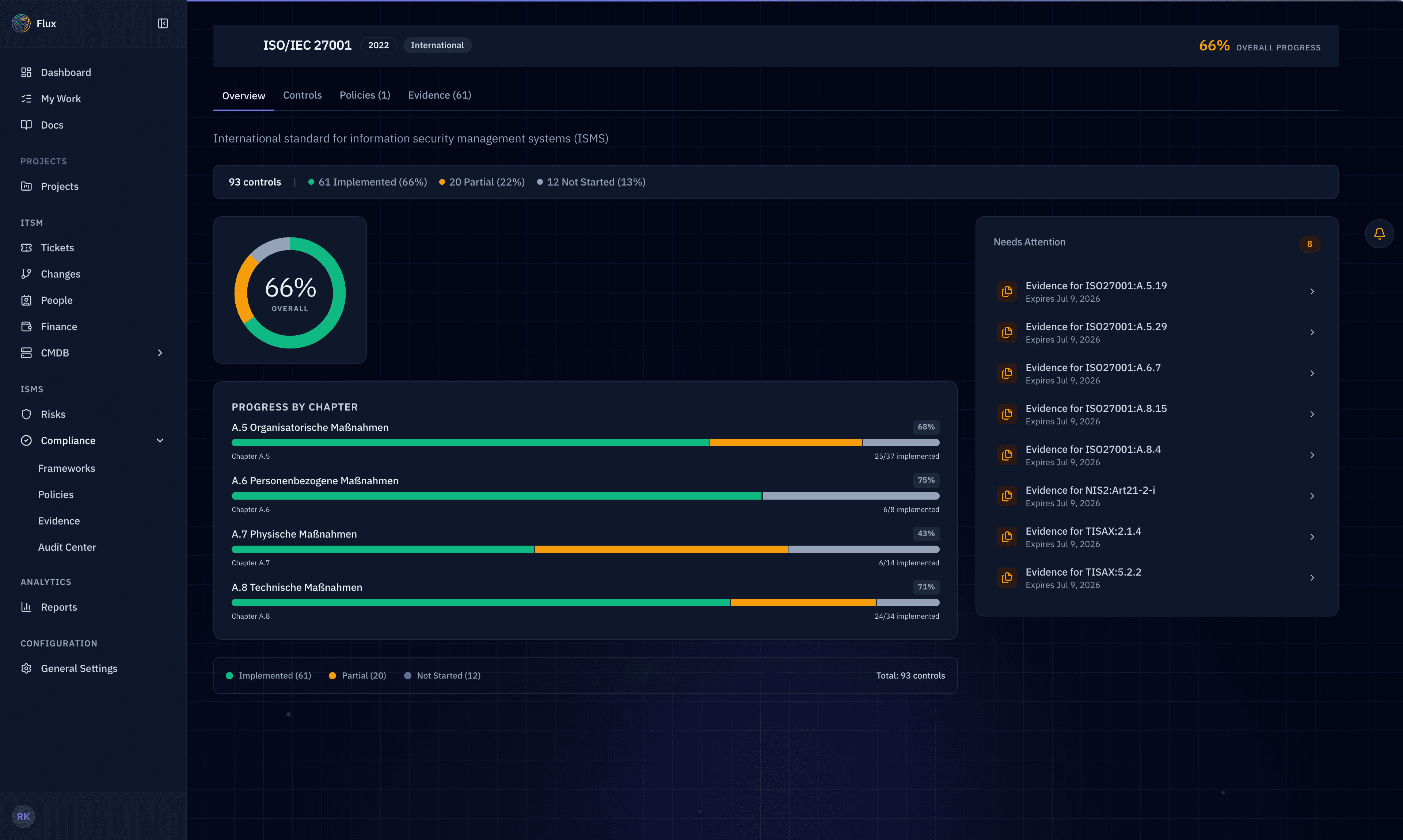Click the Risks shield icon

pyautogui.click(x=26, y=415)
